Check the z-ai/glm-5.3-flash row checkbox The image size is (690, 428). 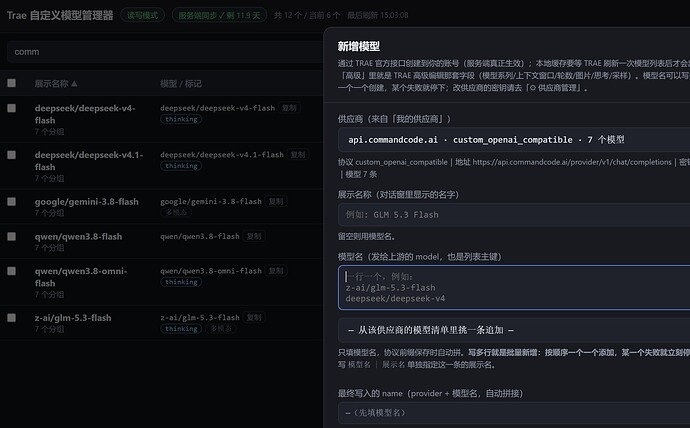click(11, 318)
